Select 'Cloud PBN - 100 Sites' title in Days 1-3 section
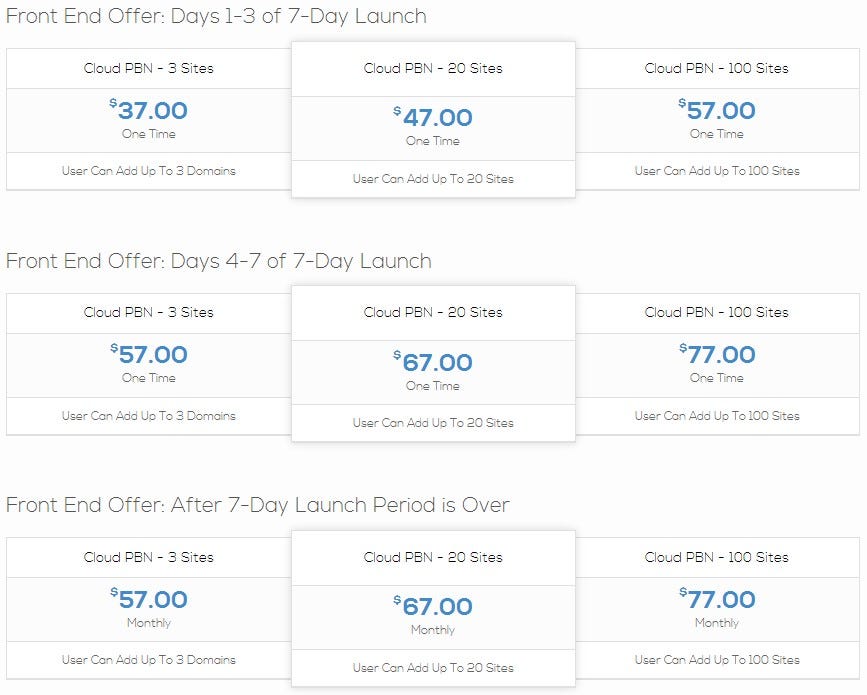 pyautogui.click(x=717, y=68)
